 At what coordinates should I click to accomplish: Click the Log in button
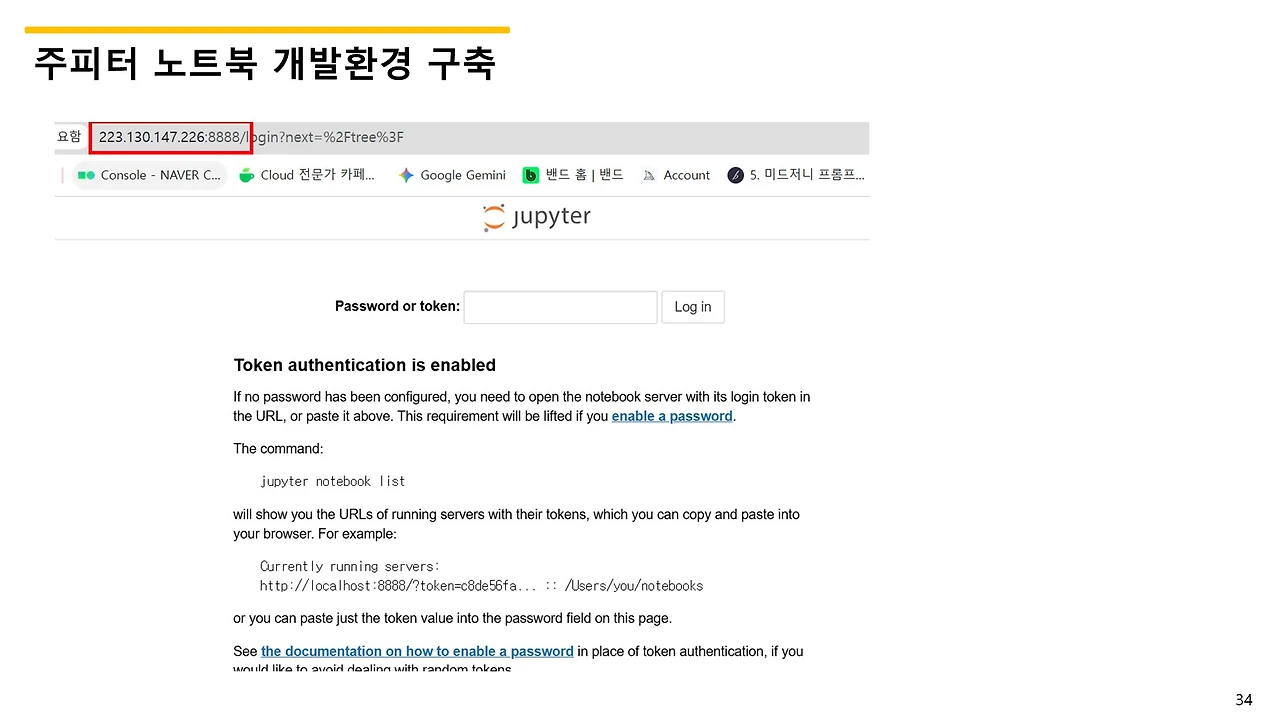click(x=692, y=306)
